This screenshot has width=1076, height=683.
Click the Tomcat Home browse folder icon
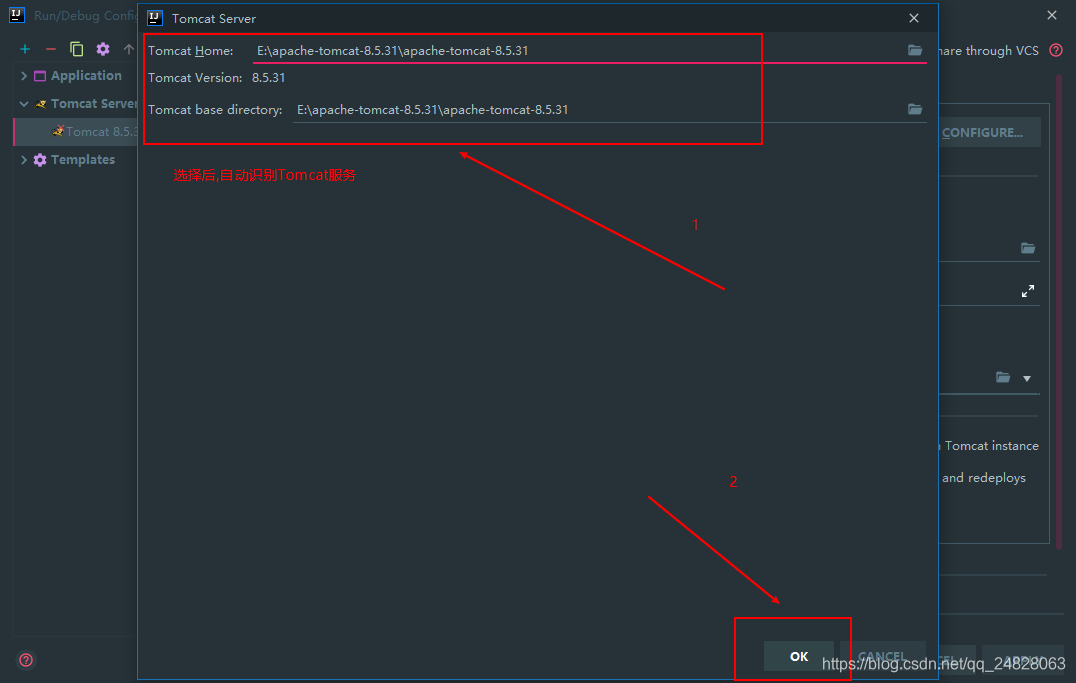pos(915,50)
